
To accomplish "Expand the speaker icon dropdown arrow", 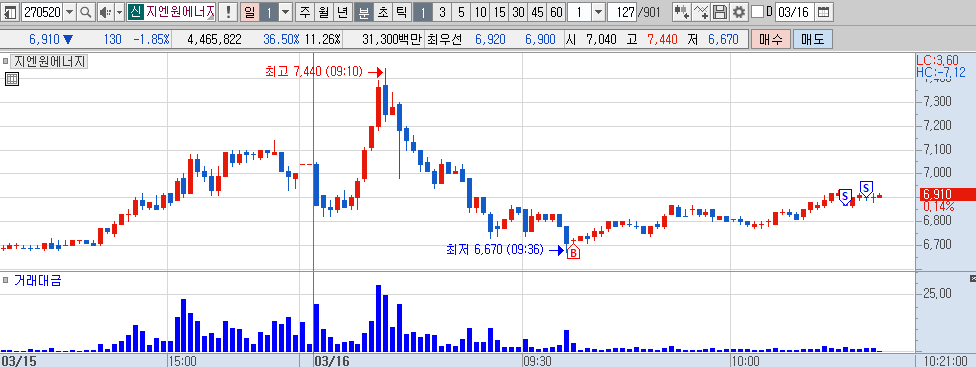I will click(x=119, y=12).
